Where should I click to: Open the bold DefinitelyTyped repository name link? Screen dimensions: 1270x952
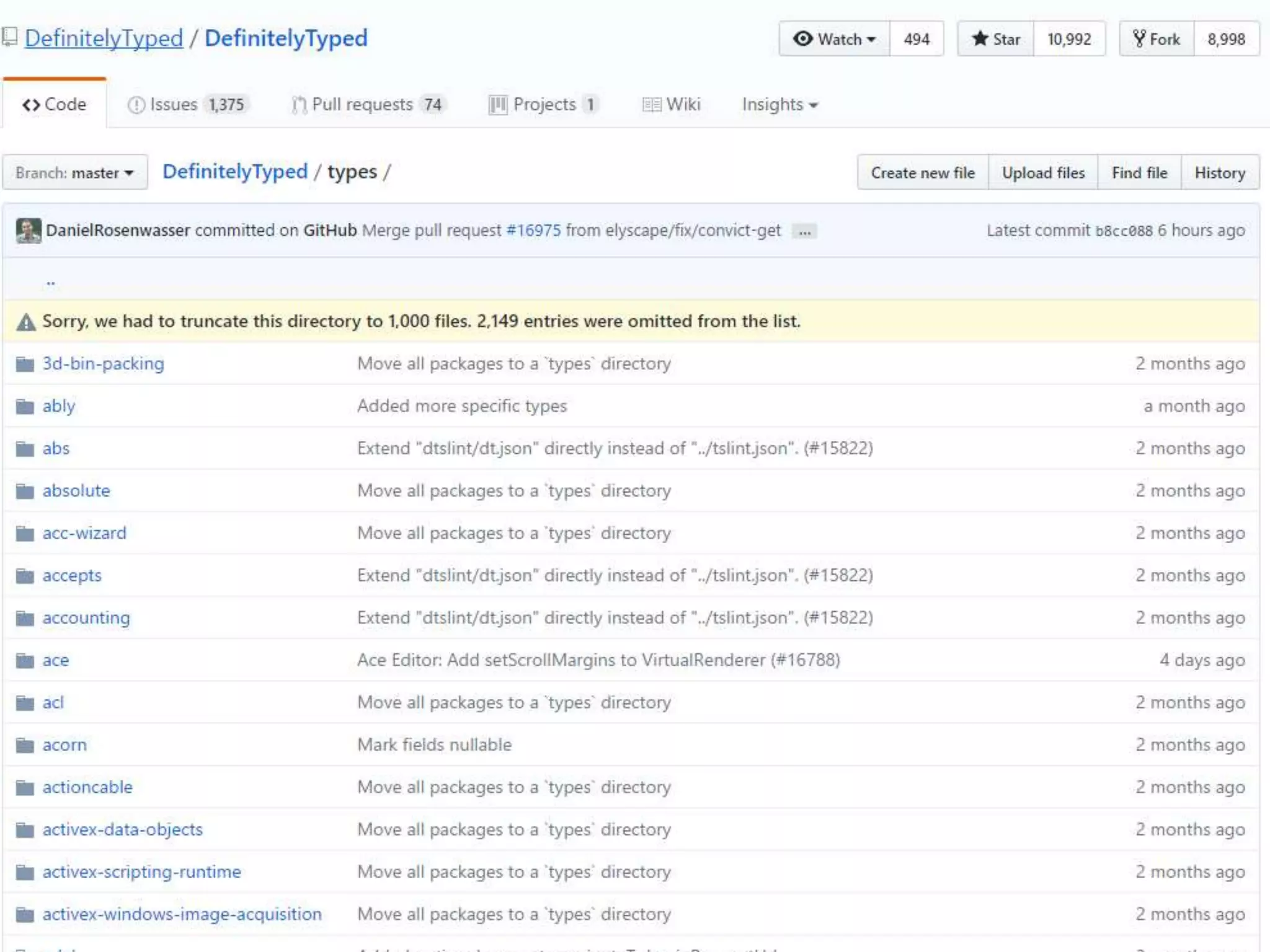(x=286, y=38)
